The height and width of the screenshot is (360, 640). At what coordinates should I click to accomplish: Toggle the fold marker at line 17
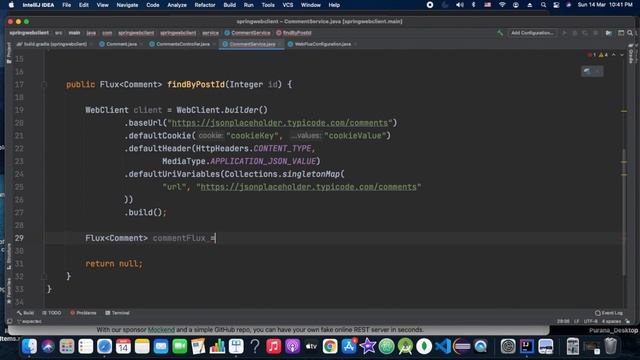tap(44, 84)
